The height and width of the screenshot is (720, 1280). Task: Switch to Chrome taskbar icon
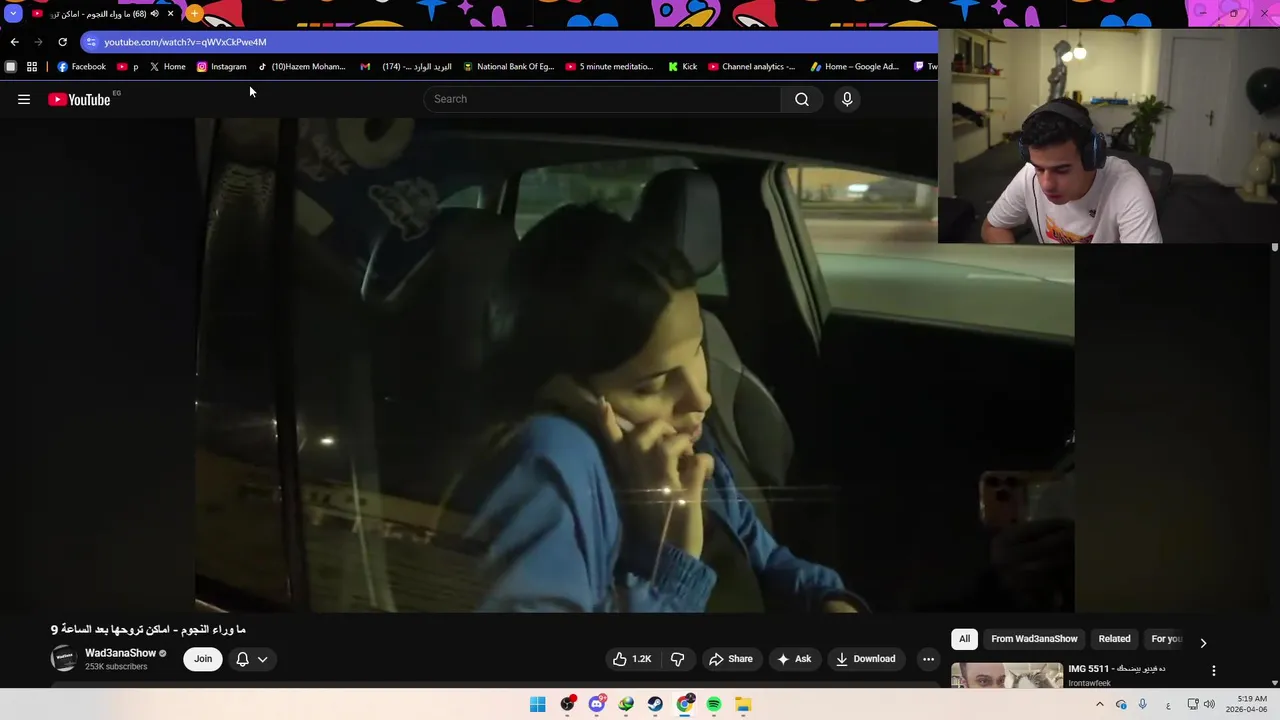(685, 704)
